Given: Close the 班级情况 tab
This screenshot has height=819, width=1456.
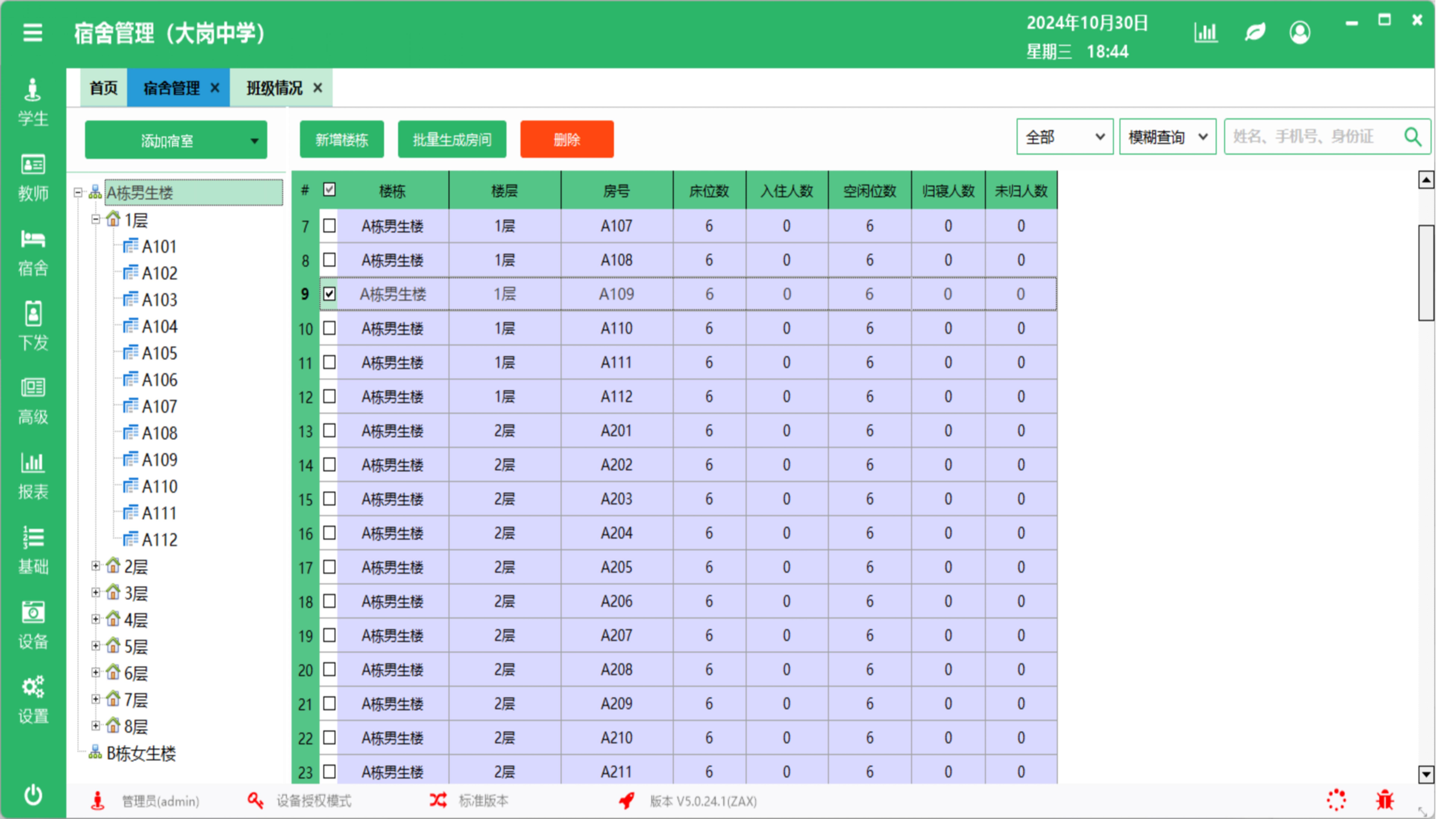Looking at the screenshot, I should point(318,88).
